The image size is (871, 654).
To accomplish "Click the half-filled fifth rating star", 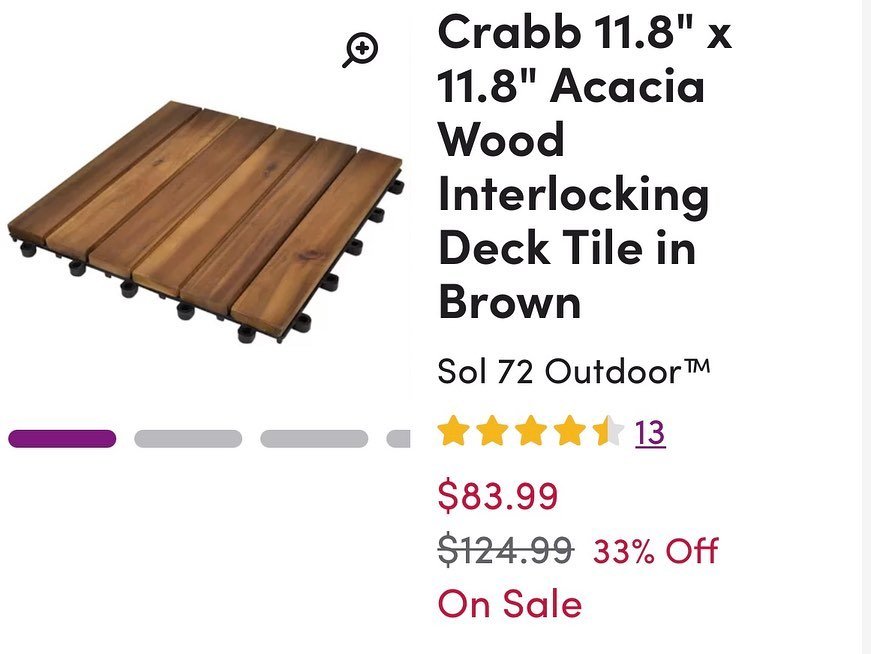I will pyautogui.click(x=607, y=432).
